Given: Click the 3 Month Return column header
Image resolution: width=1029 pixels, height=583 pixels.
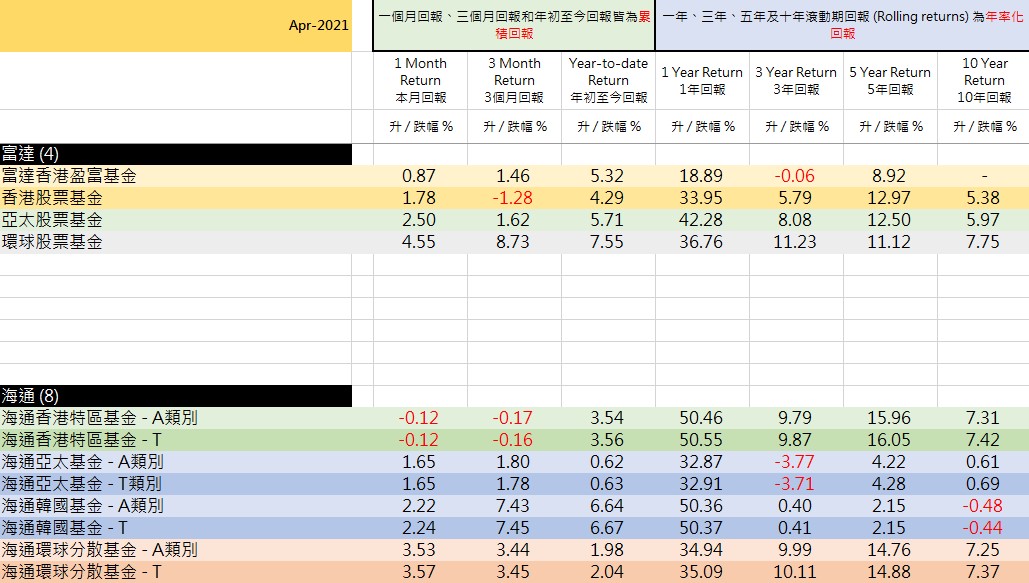Looking at the screenshot, I should pos(514,80).
